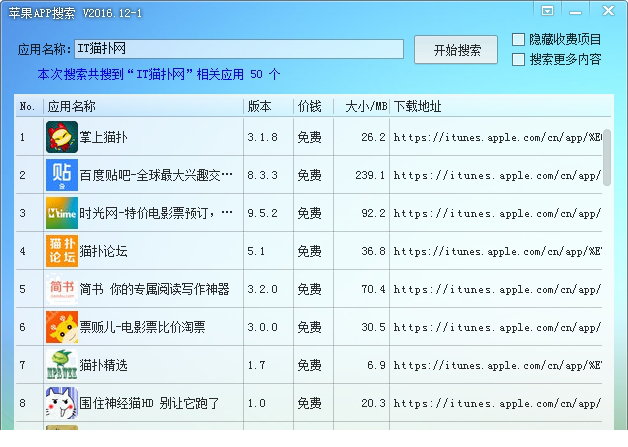
Task: Open the iTunes link for 猫扑论坛
Action: [497, 252]
